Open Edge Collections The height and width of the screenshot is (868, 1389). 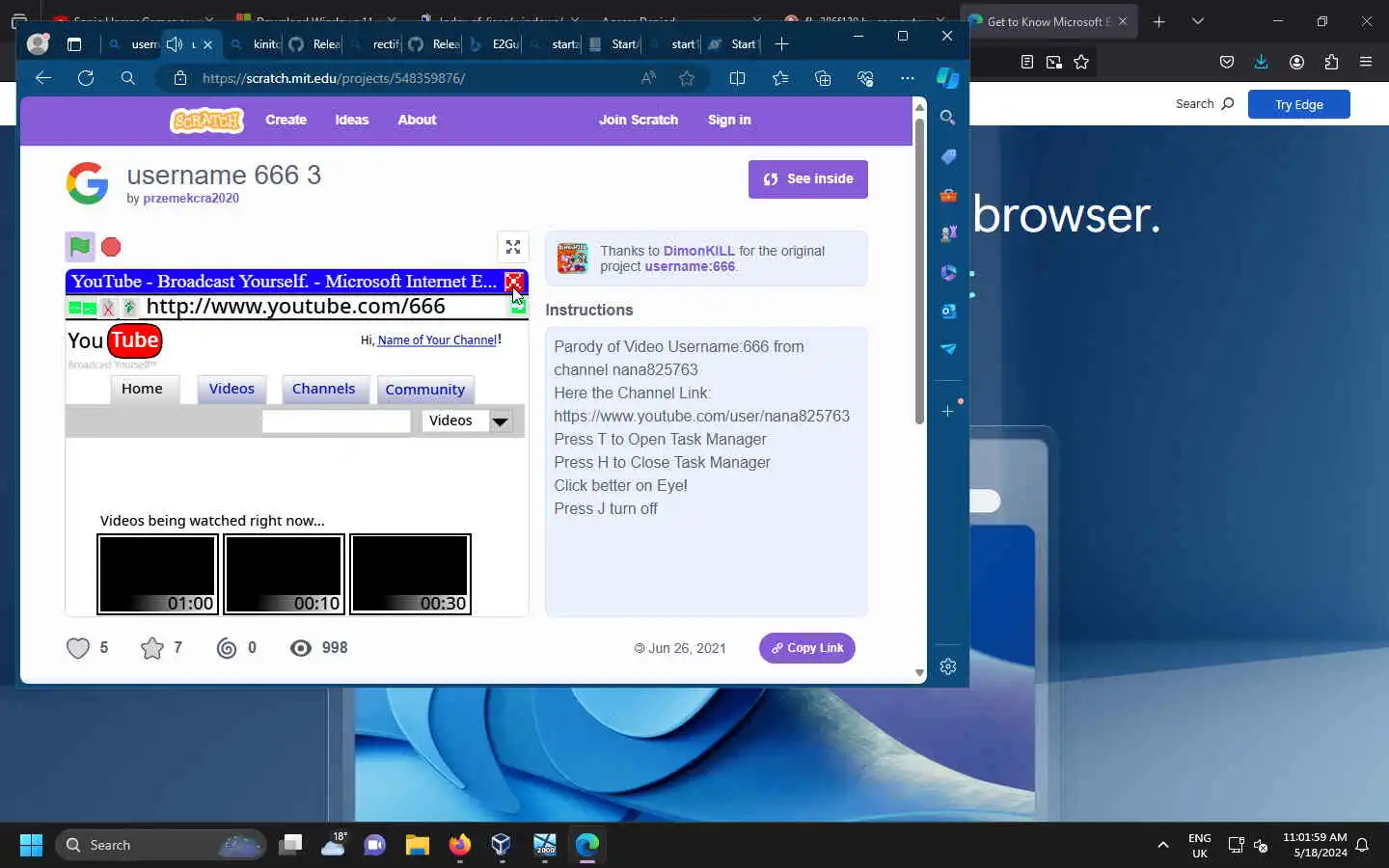click(823, 78)
